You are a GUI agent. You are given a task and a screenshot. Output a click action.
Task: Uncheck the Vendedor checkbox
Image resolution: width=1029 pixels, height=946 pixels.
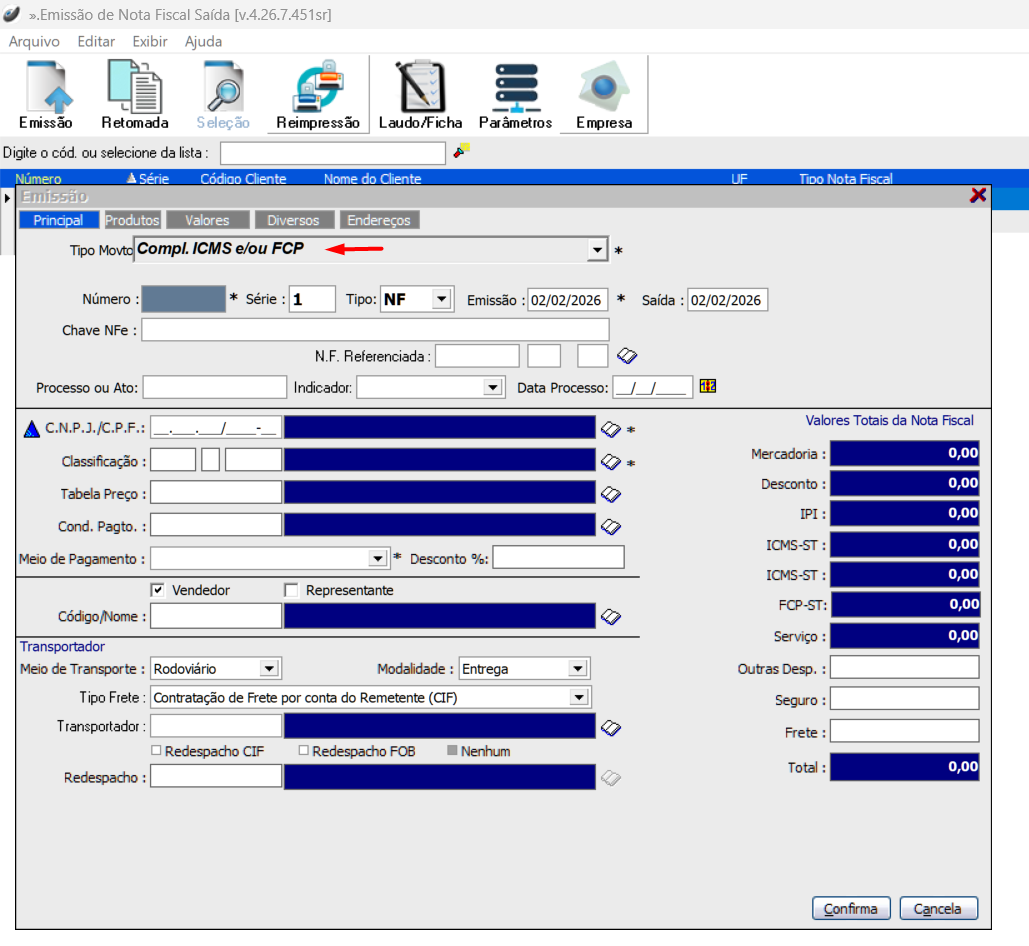(x=157, y=590)
